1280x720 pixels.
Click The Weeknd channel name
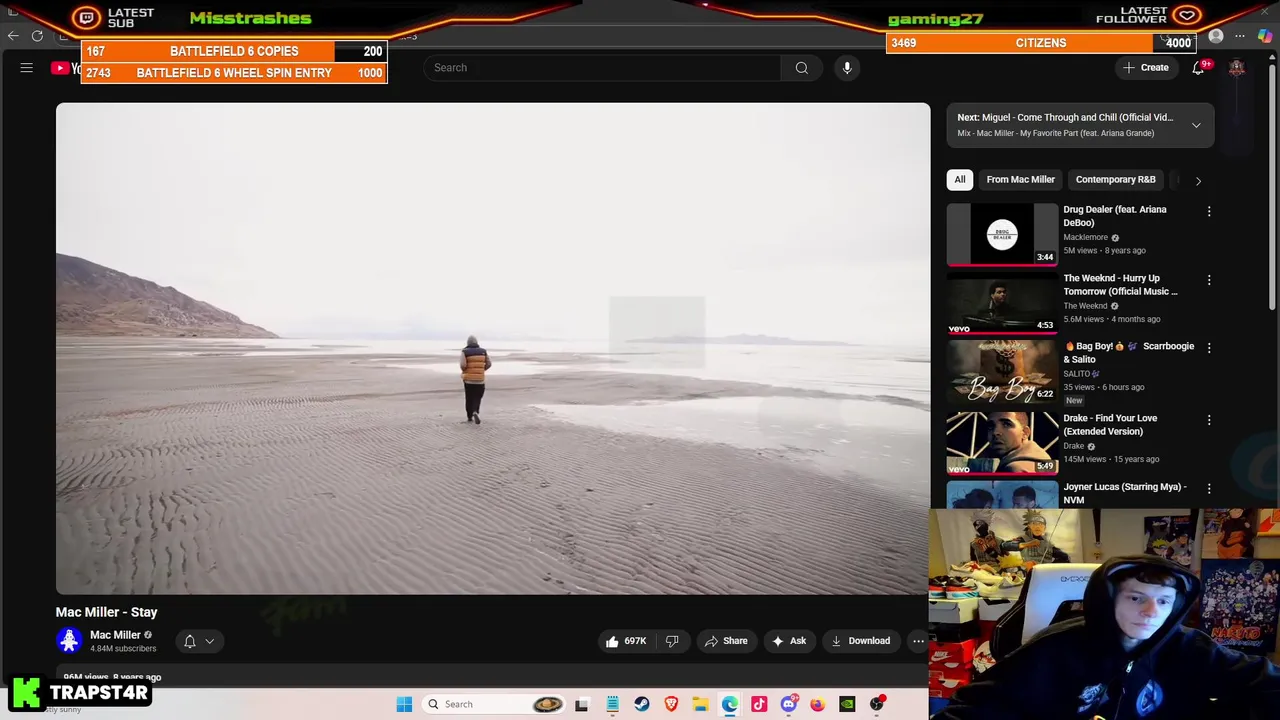tap(1085, 306)
